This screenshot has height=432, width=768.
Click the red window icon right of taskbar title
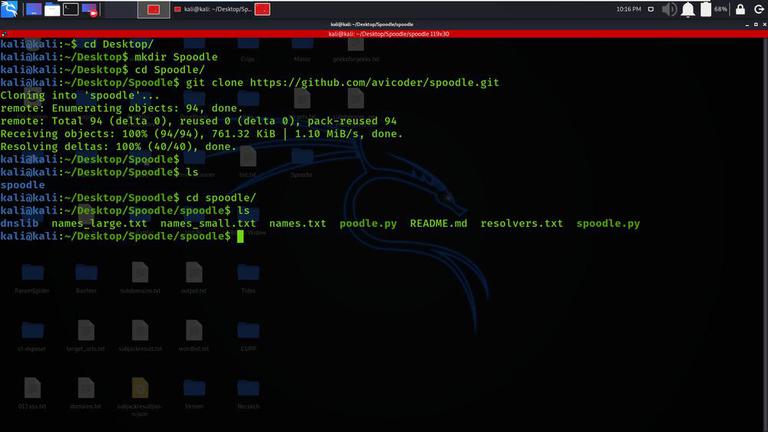coord(262,9)
